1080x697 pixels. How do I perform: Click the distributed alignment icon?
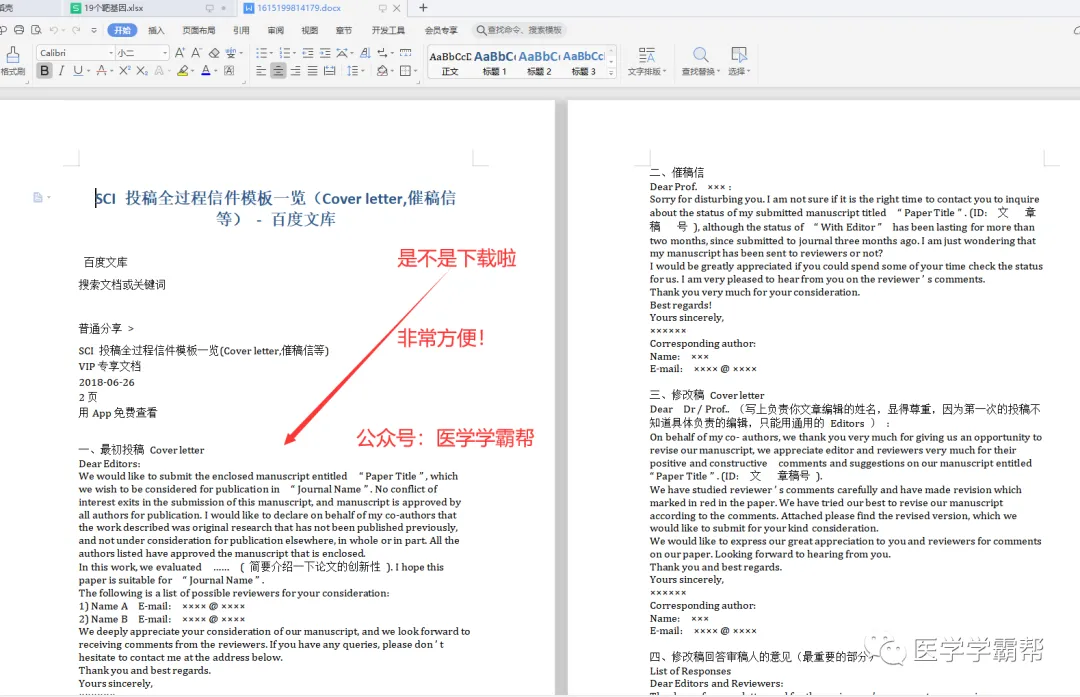pos(330,70)
